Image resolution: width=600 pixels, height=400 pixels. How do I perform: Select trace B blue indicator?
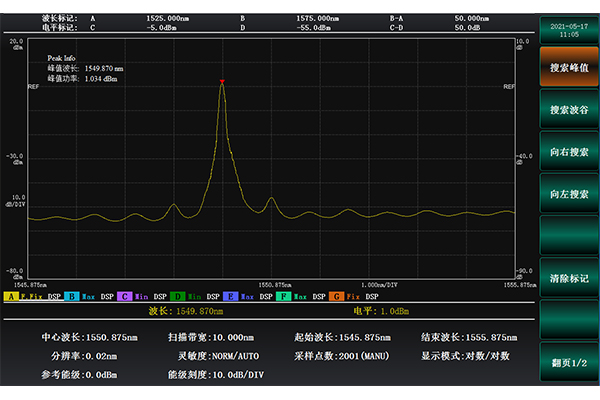71,297
